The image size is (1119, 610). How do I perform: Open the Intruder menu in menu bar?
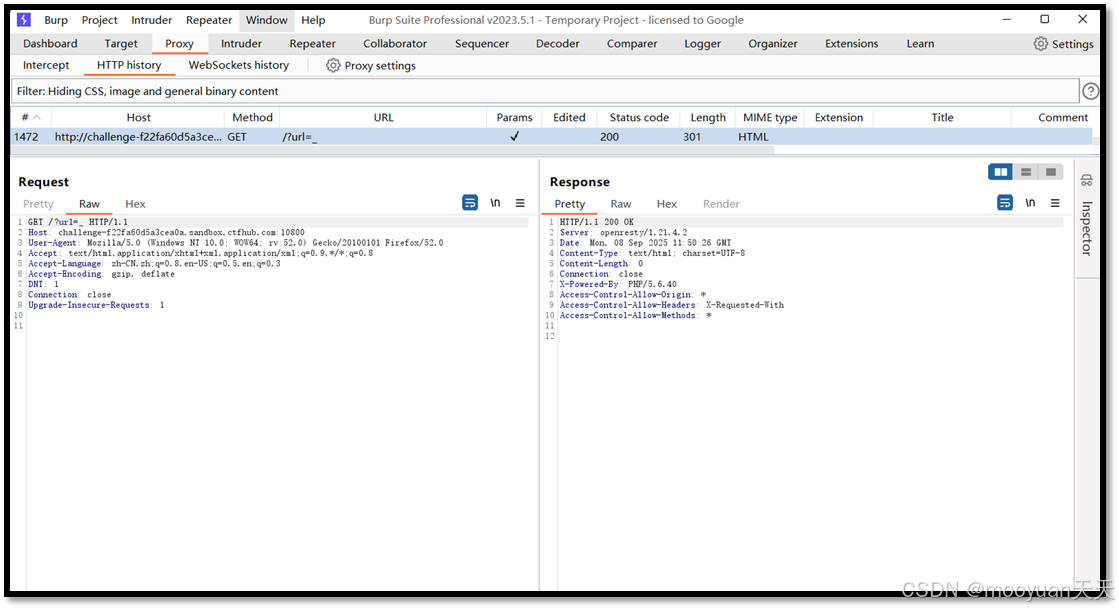151,20
